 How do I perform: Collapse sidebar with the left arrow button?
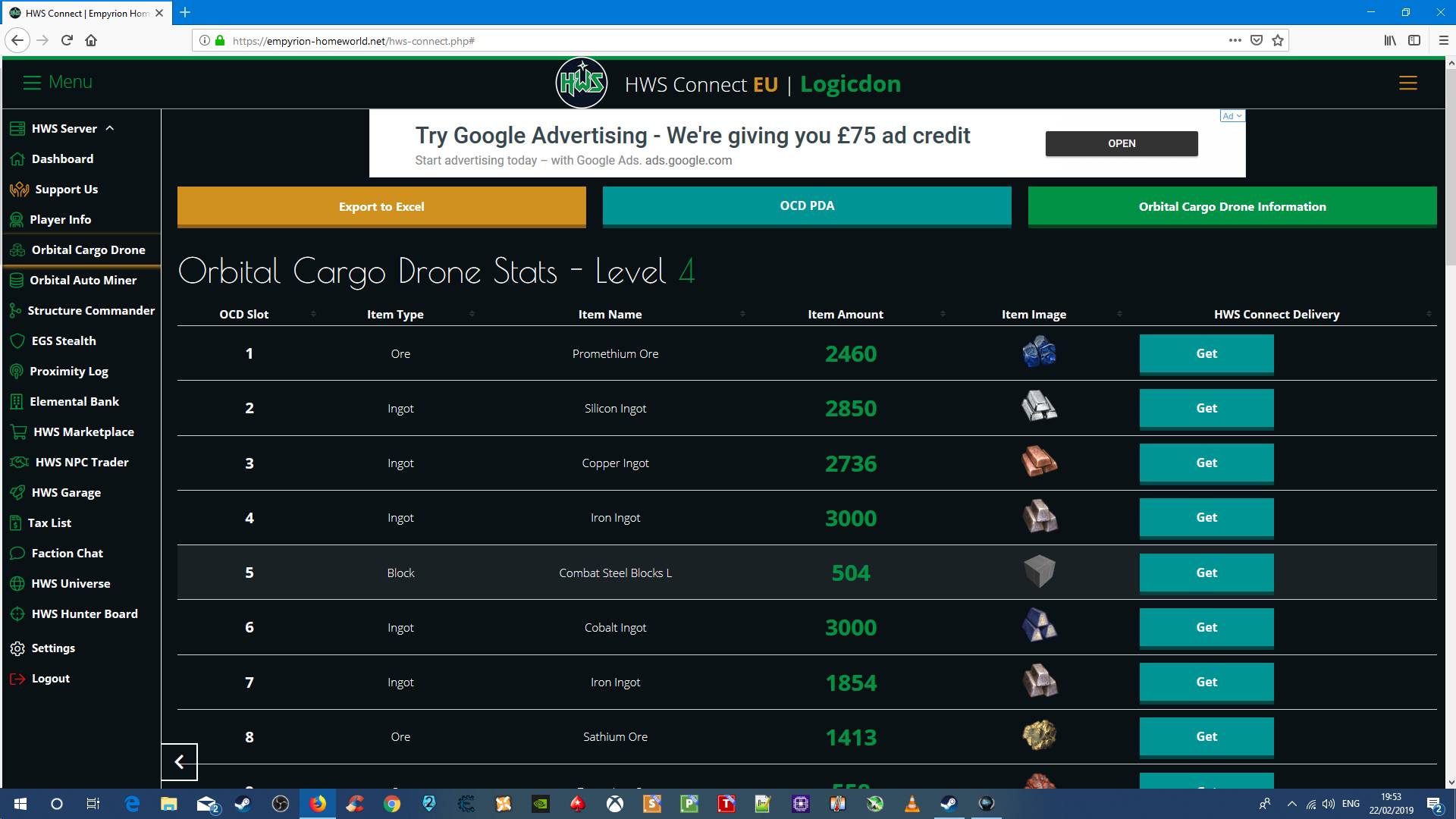click(x=180, y=762)
